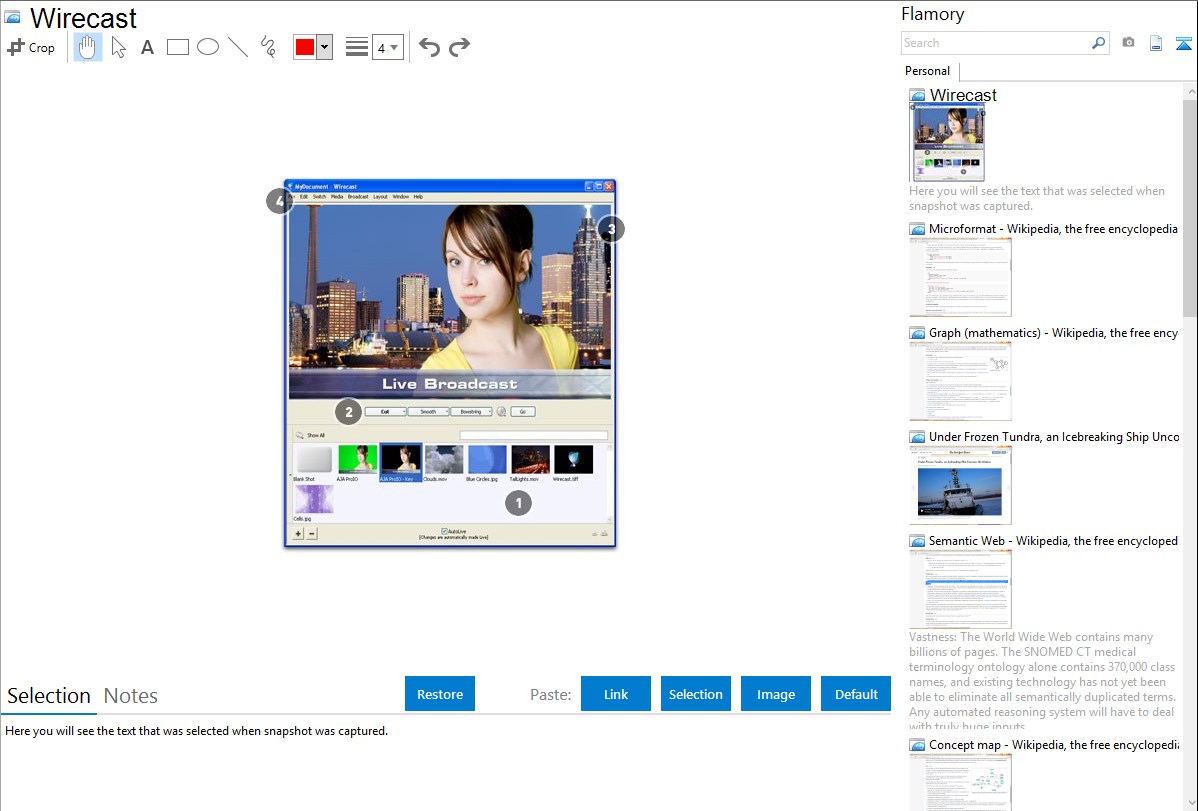
Task: Open the Concept map snapshot thumbnail
Action: coord(960,782)
